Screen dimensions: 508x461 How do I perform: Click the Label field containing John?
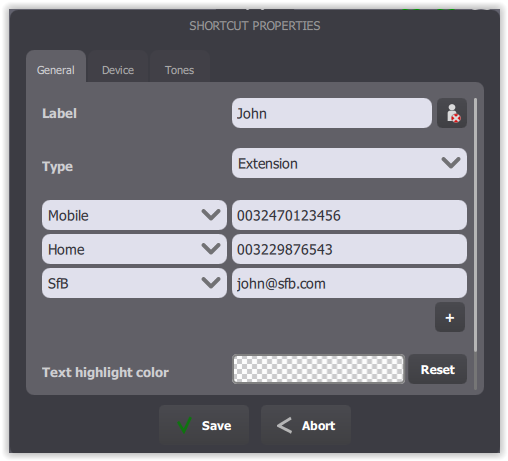pos(332,113)
